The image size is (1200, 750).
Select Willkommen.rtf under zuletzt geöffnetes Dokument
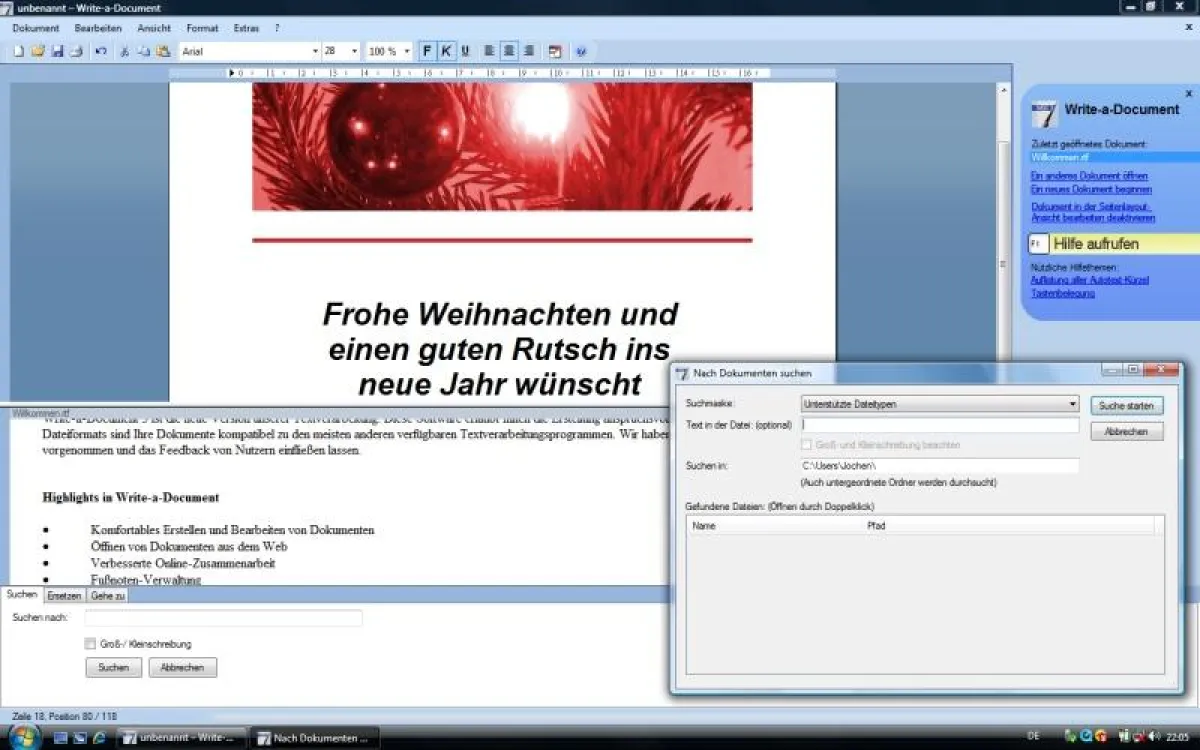pos(1060,157)
